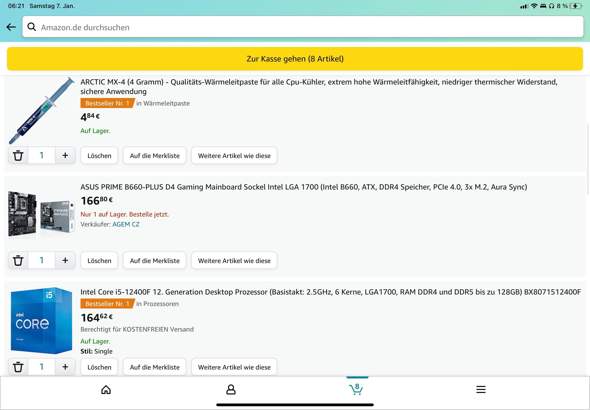Viewport: 590px width, 410px height.
Task: Delete the ARCTIC MX-4 item via its trash icon
Action: (x=18, y=155)
